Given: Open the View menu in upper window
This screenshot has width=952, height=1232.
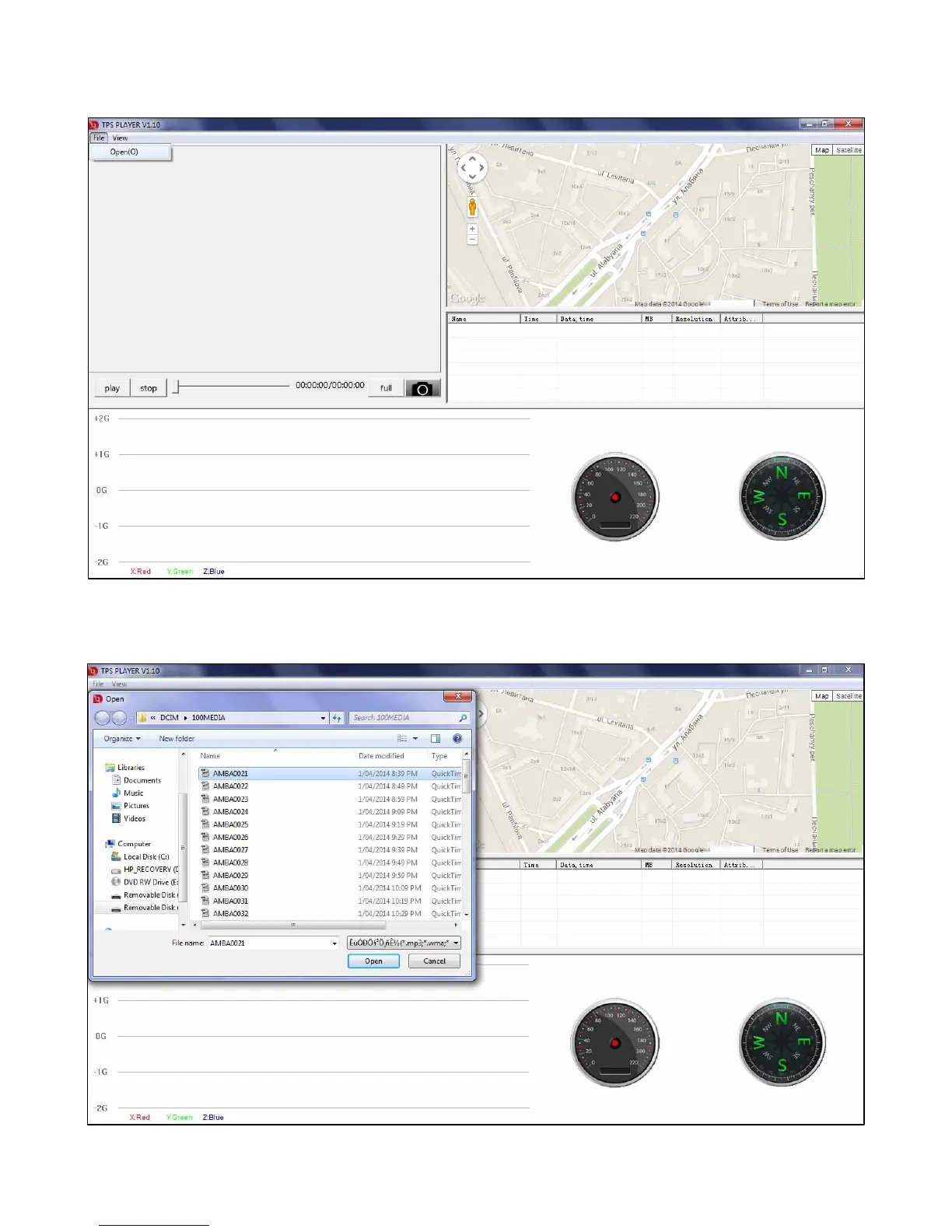Looking at the screenshot, I should click(120, 138).
